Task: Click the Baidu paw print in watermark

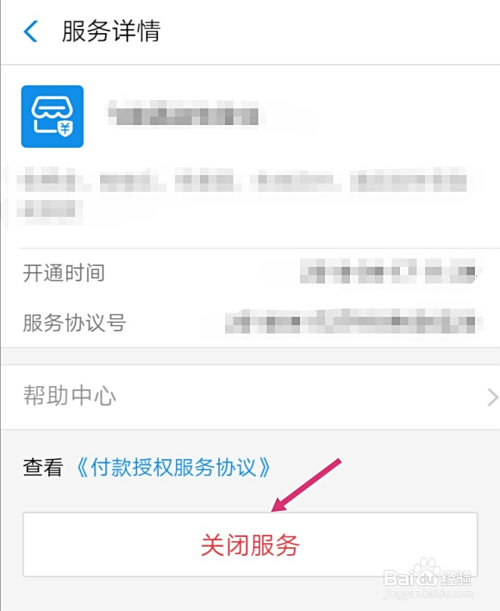Action: pos(426,567)
